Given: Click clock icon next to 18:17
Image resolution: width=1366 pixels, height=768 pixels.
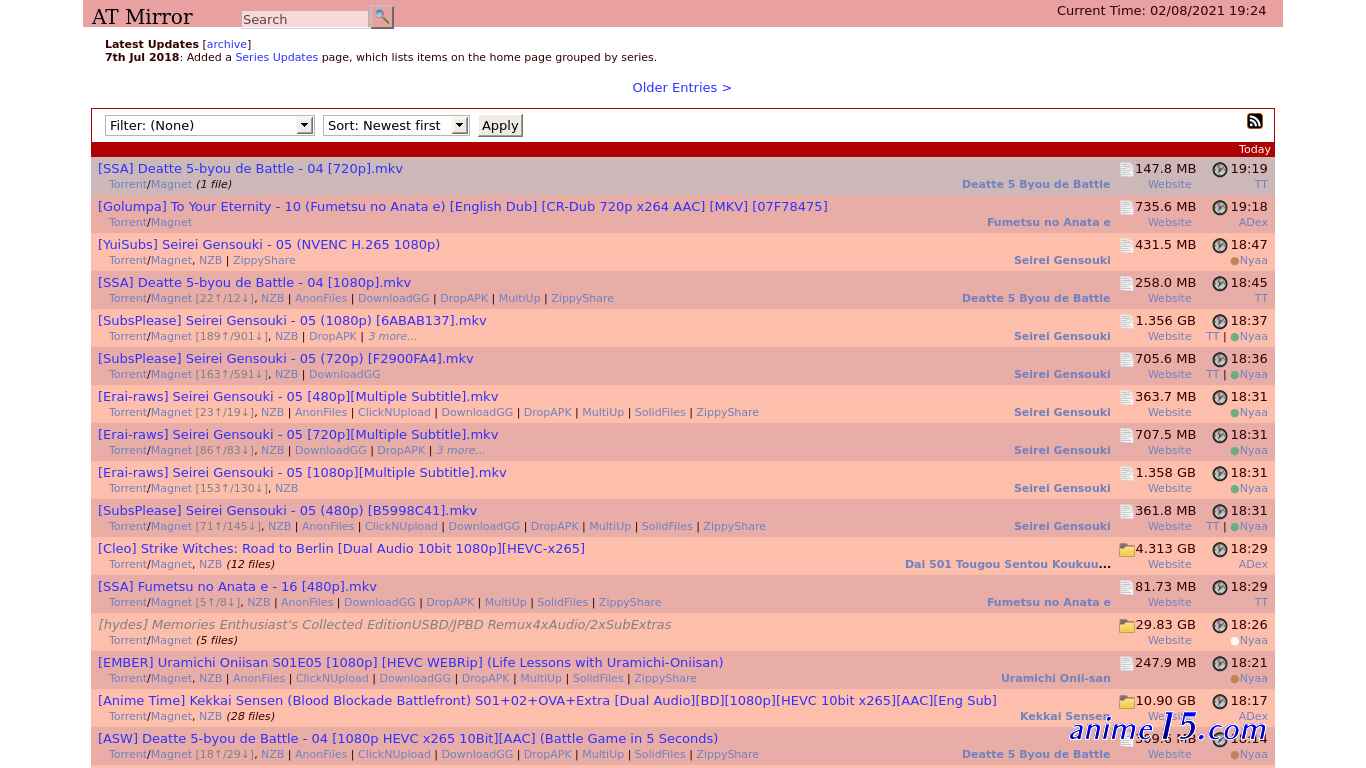Looking at the screenshot, I should click(x=1220, y=702).
